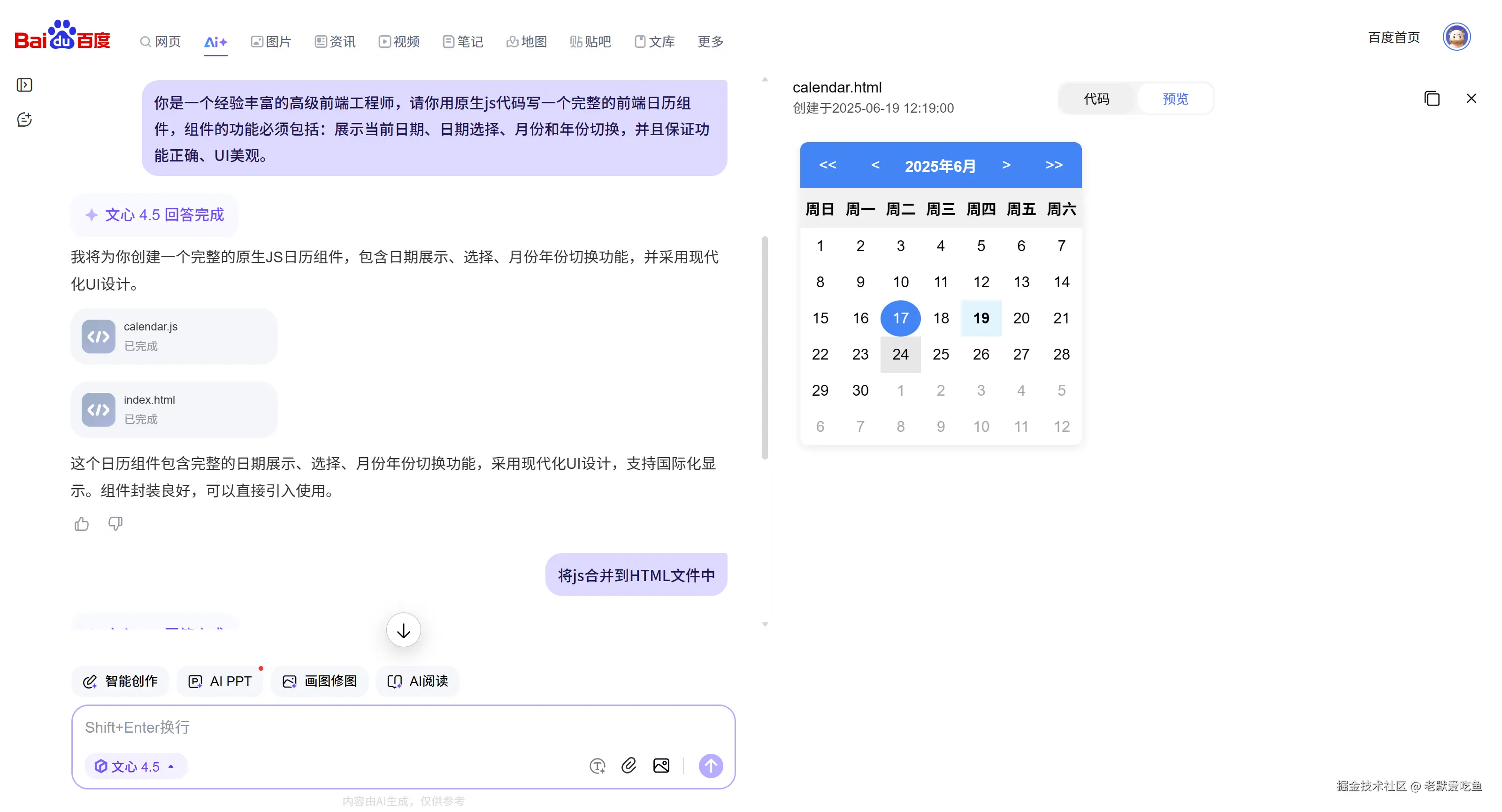The image size is (1502, 812).
Task: Copy calendar.html using the copy icon
Action: coord(1432,99)
